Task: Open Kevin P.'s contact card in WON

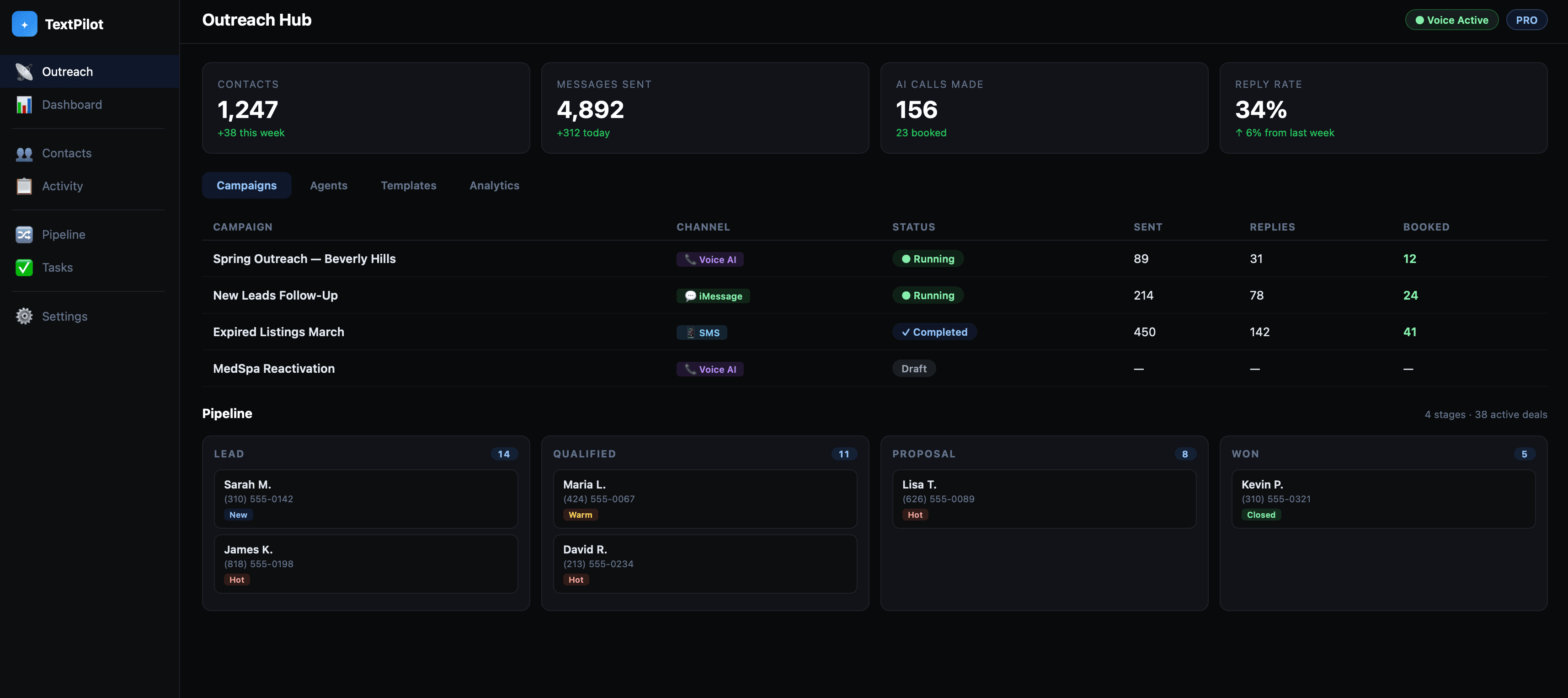Action: [1384, 498]
